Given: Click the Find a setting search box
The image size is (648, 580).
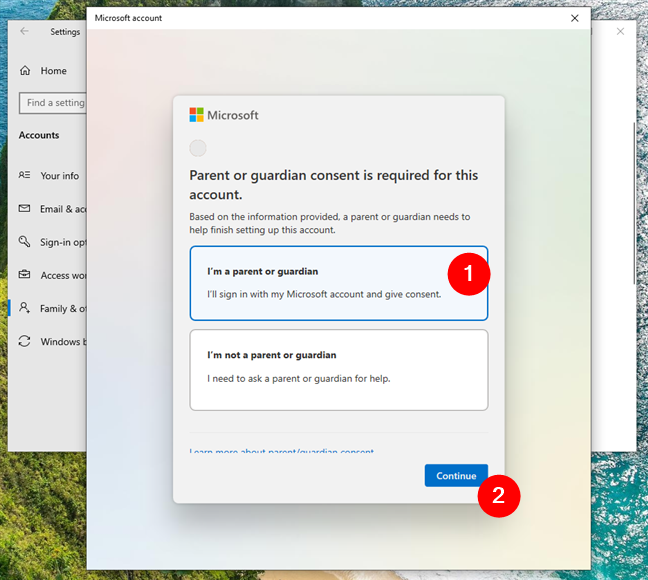Looking at the screenshot, I should click(53, 103).
